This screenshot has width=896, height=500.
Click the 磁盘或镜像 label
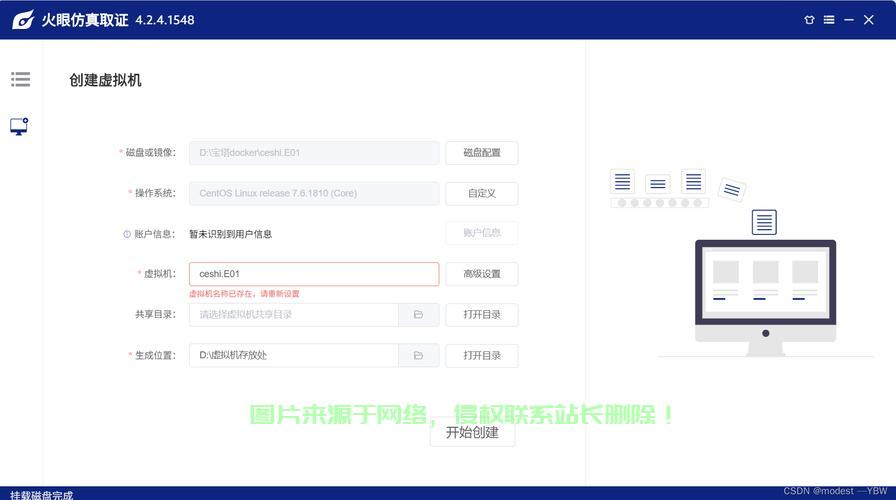point(150,153)
